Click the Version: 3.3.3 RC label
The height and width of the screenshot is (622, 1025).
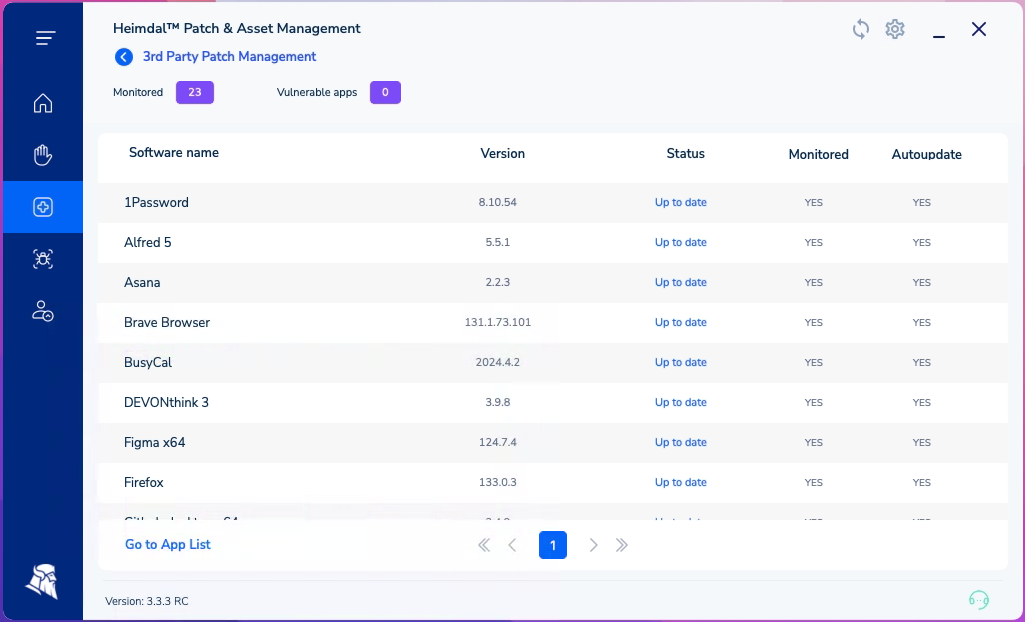click(x=146, y=601)
